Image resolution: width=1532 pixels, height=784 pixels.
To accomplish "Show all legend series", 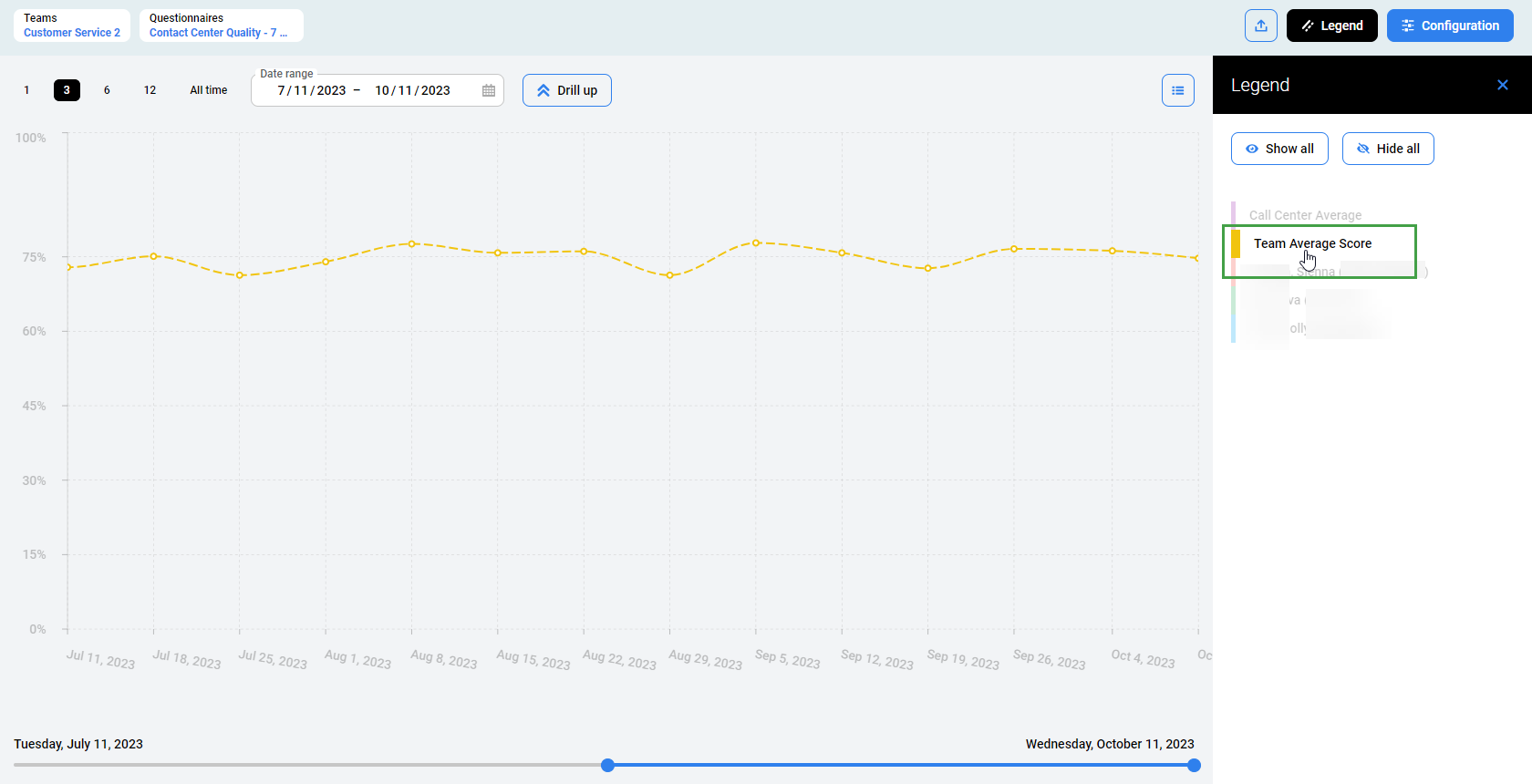I will click(1278, 149).
